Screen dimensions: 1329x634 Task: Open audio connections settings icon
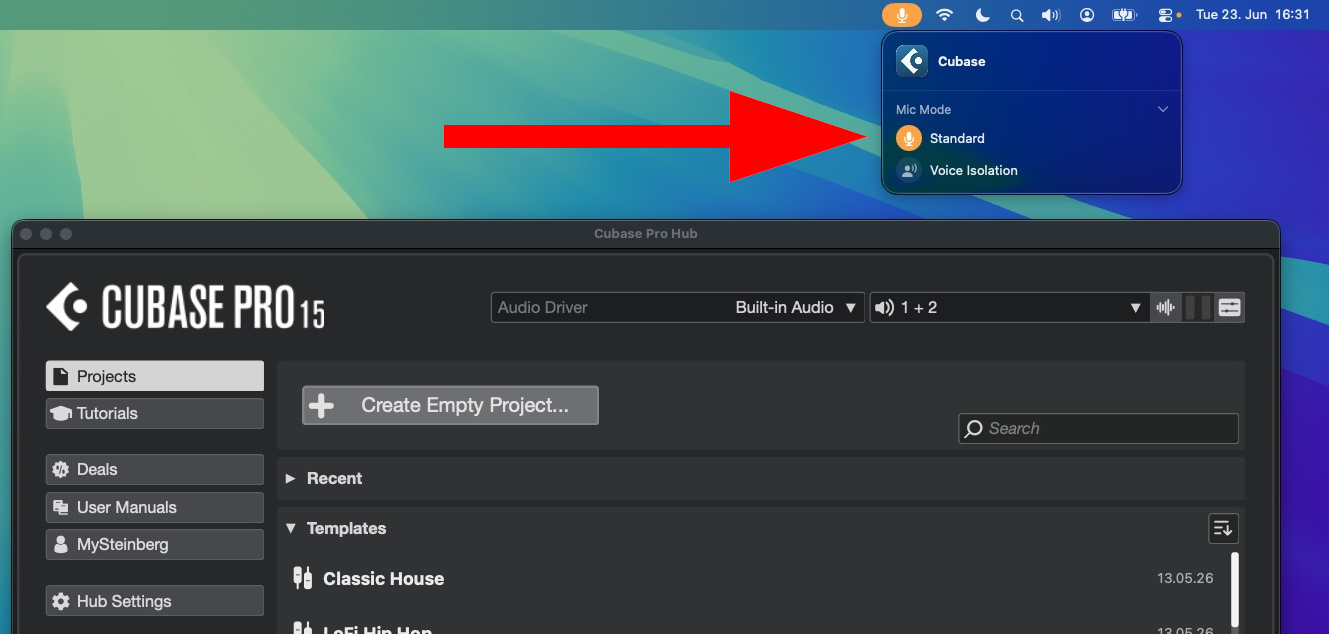pos(1230,308)
